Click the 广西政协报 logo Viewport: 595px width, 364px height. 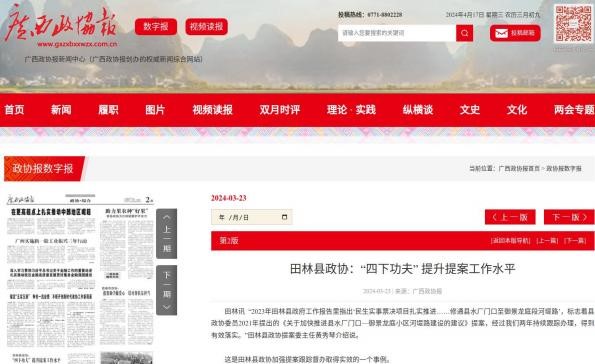pyautogui.click(x=61, y=24)
